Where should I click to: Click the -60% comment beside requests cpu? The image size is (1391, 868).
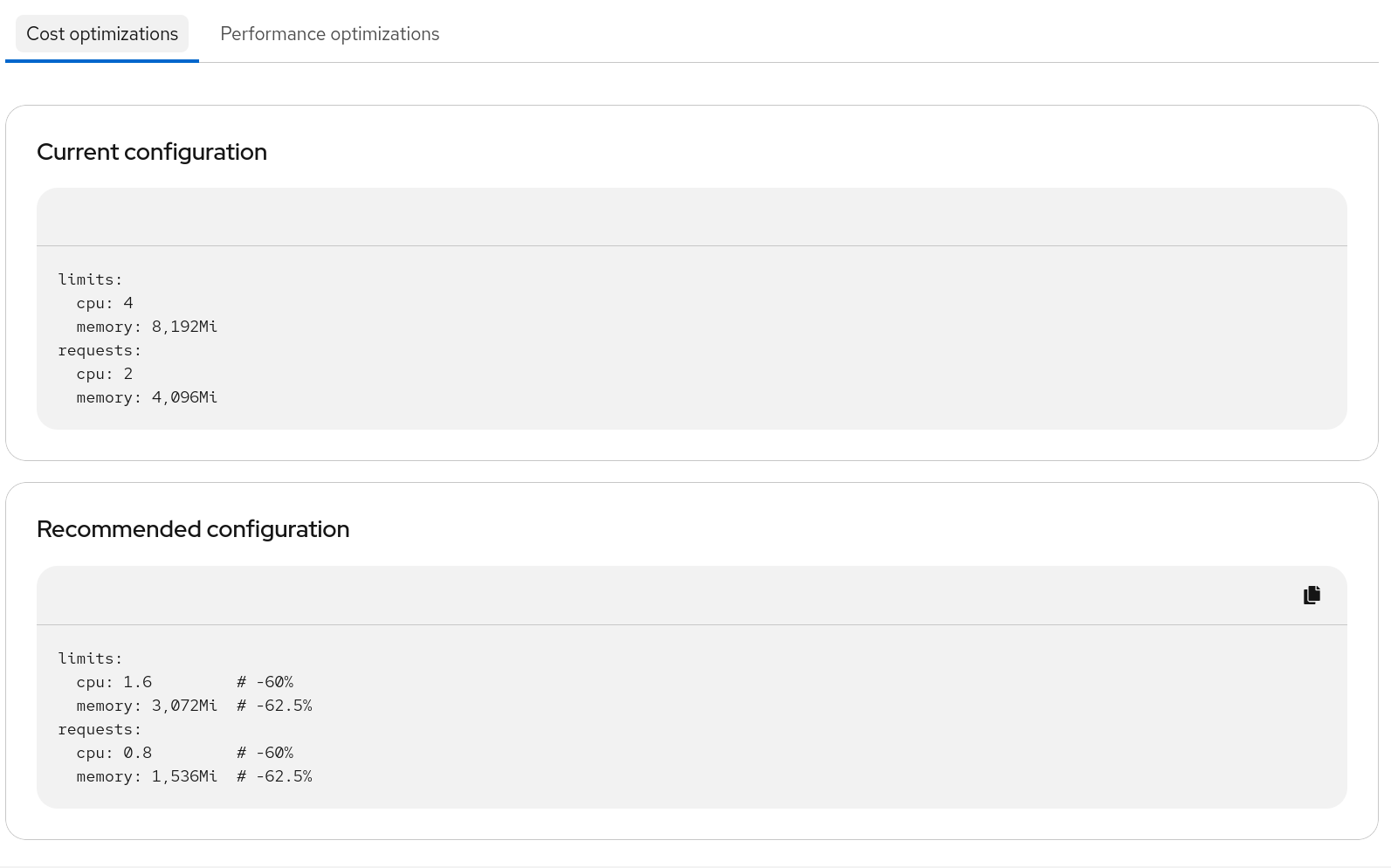[x=265, y=753]
